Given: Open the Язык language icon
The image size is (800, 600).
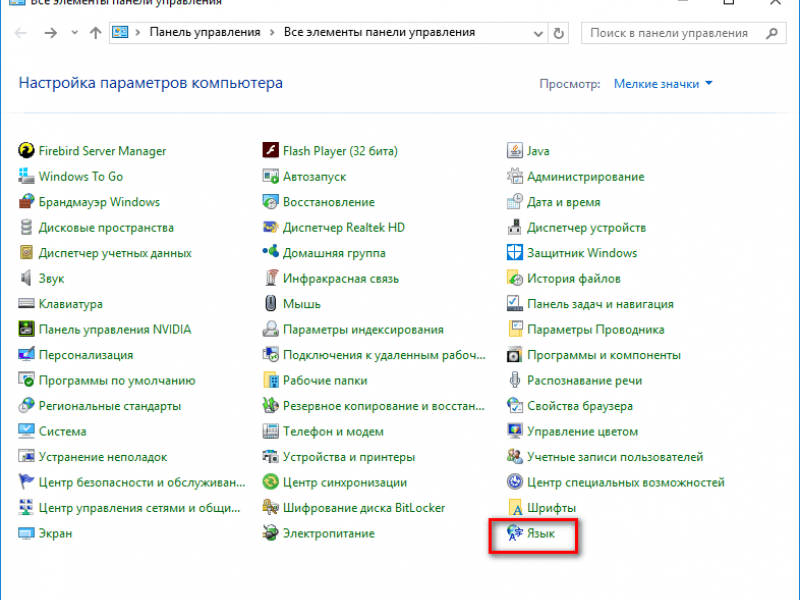Looking at the screenshot, I should (515, 533).
